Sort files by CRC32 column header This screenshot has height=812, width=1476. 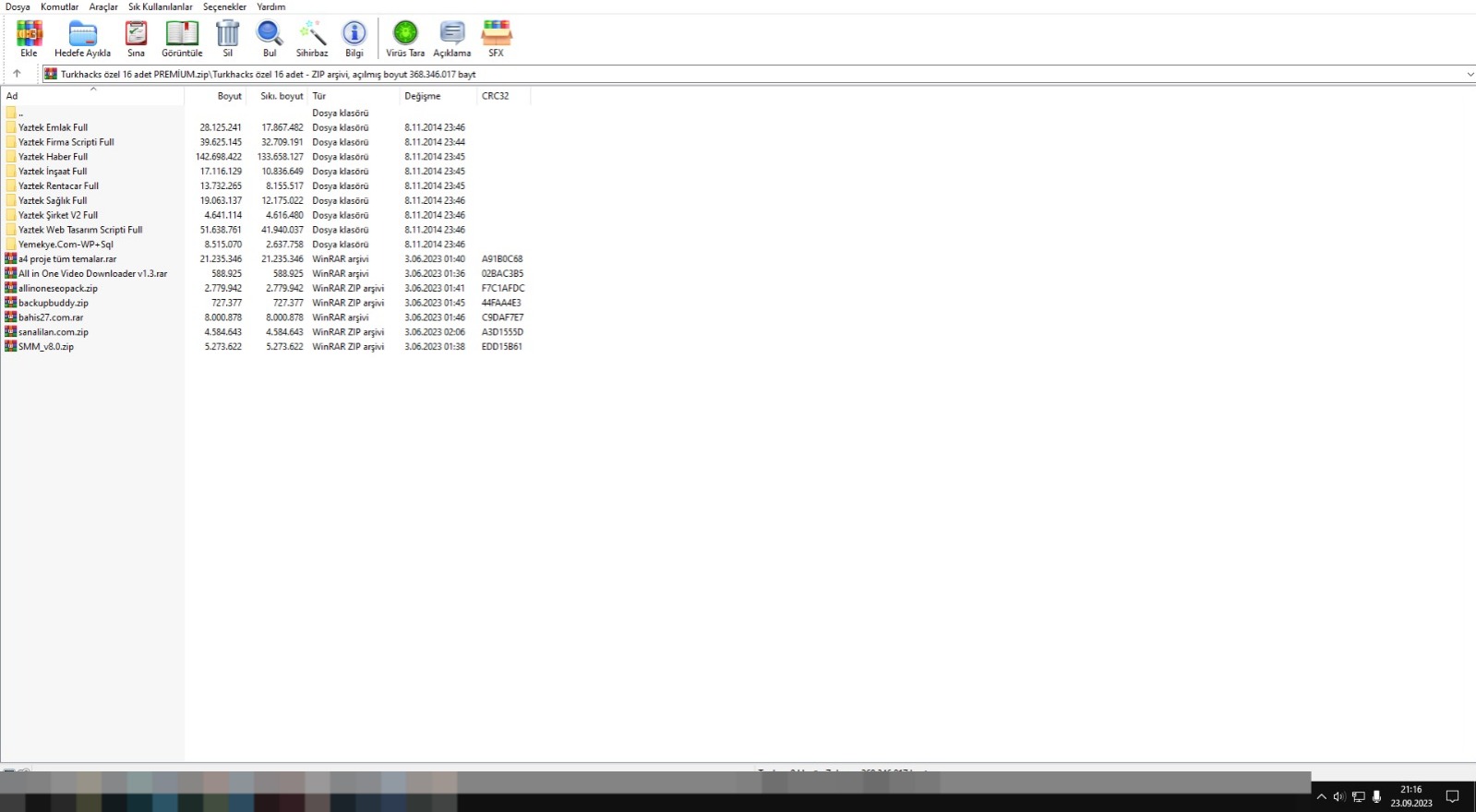pyautogui.click(x=504, y=96)
